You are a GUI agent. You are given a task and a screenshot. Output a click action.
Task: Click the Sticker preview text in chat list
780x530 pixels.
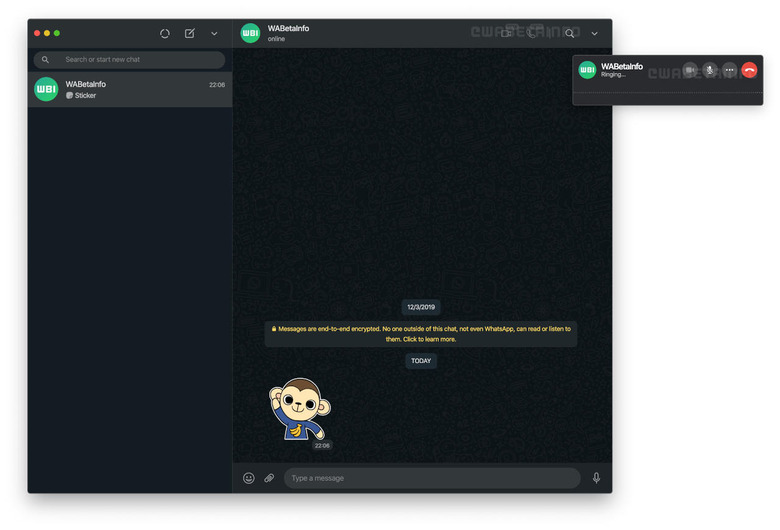[x=86, y=96]
